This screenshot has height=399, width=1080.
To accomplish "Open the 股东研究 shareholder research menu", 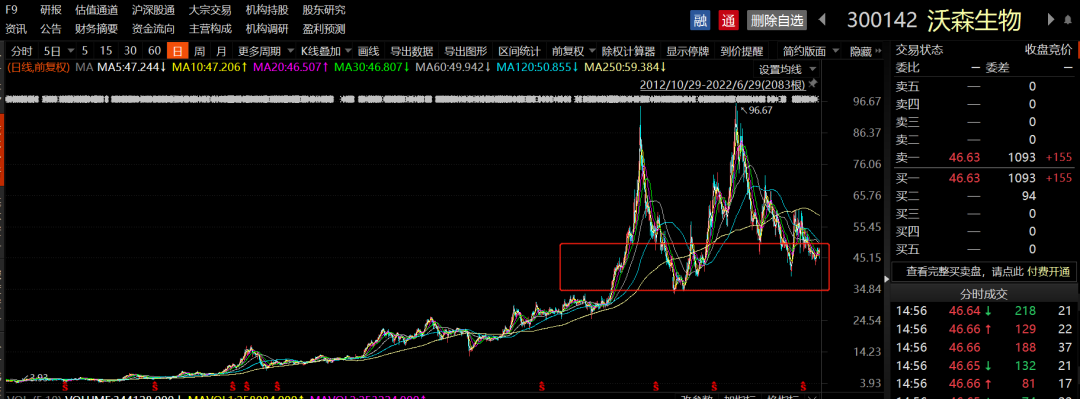I will 324,10.
